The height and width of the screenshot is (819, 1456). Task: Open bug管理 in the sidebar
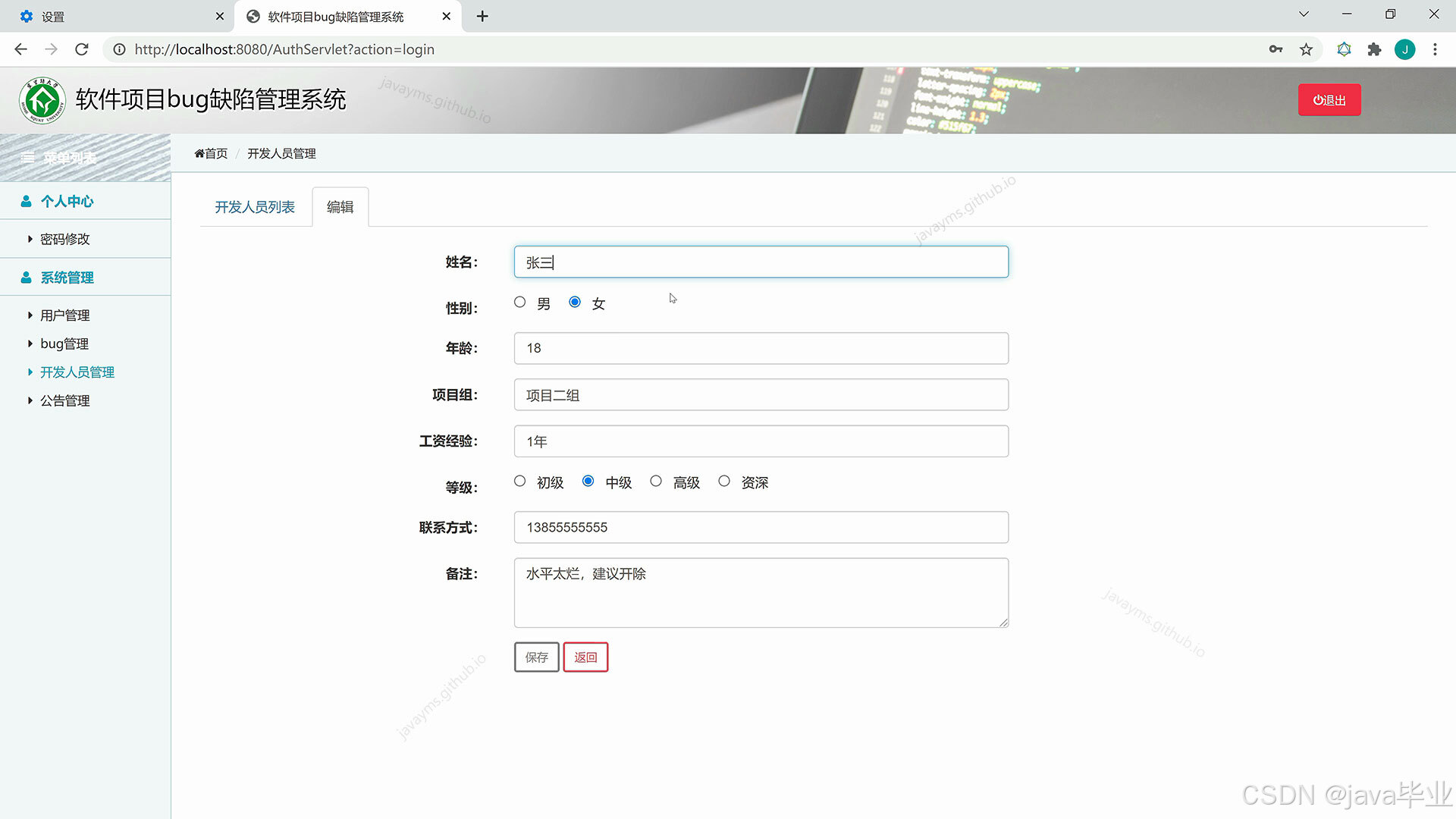click(64, 344)
